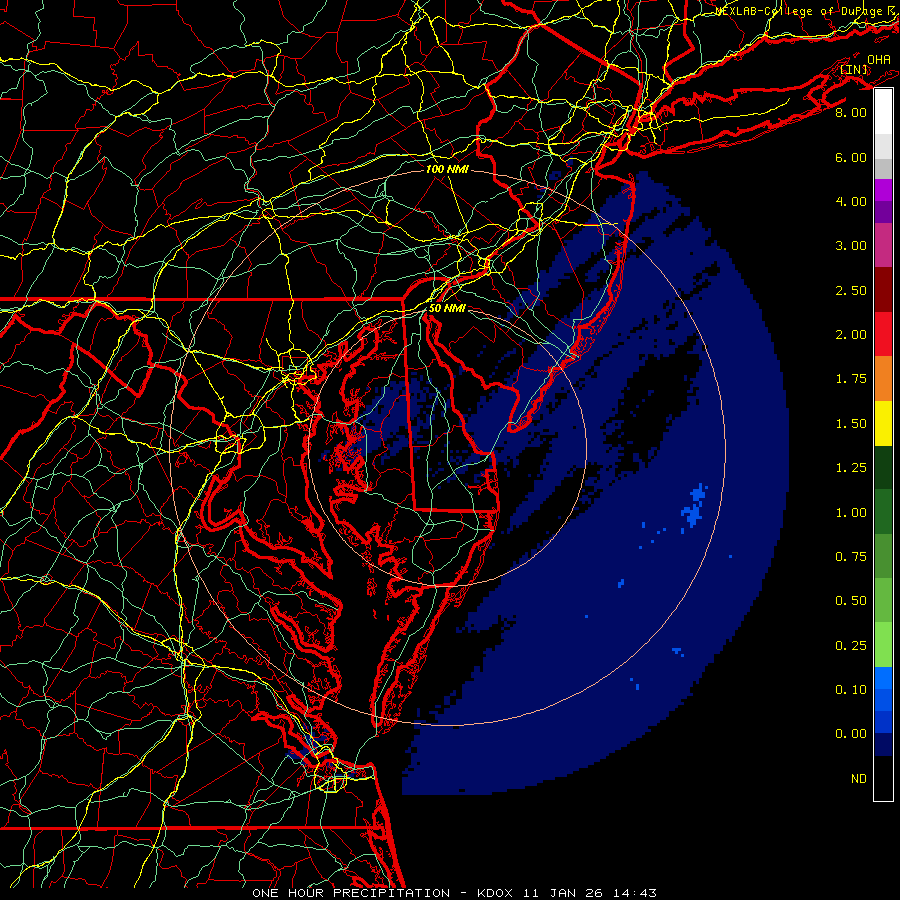Click the 1.50 legend value
This screenshot has width=900, height=900.
pyautogui.click(x=851, y=424)
